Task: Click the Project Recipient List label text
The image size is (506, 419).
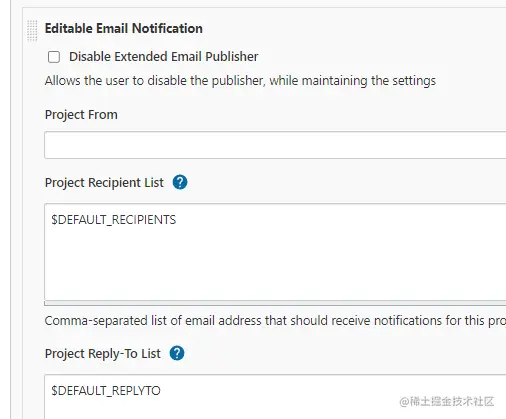Action: point(104,183)
